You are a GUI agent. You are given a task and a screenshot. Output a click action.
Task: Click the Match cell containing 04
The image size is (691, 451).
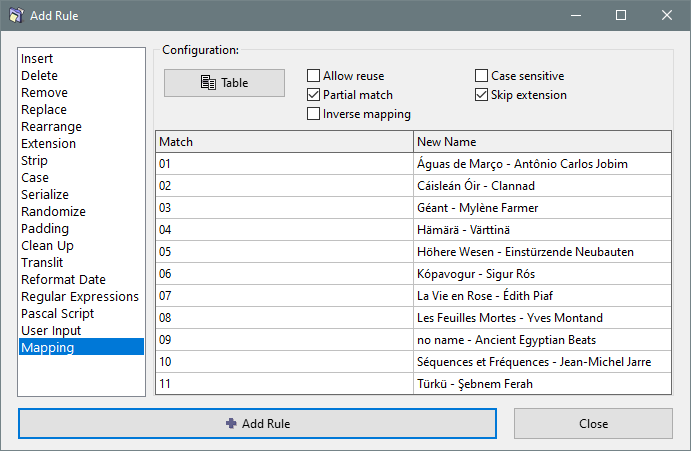click(x=284, y=230)
